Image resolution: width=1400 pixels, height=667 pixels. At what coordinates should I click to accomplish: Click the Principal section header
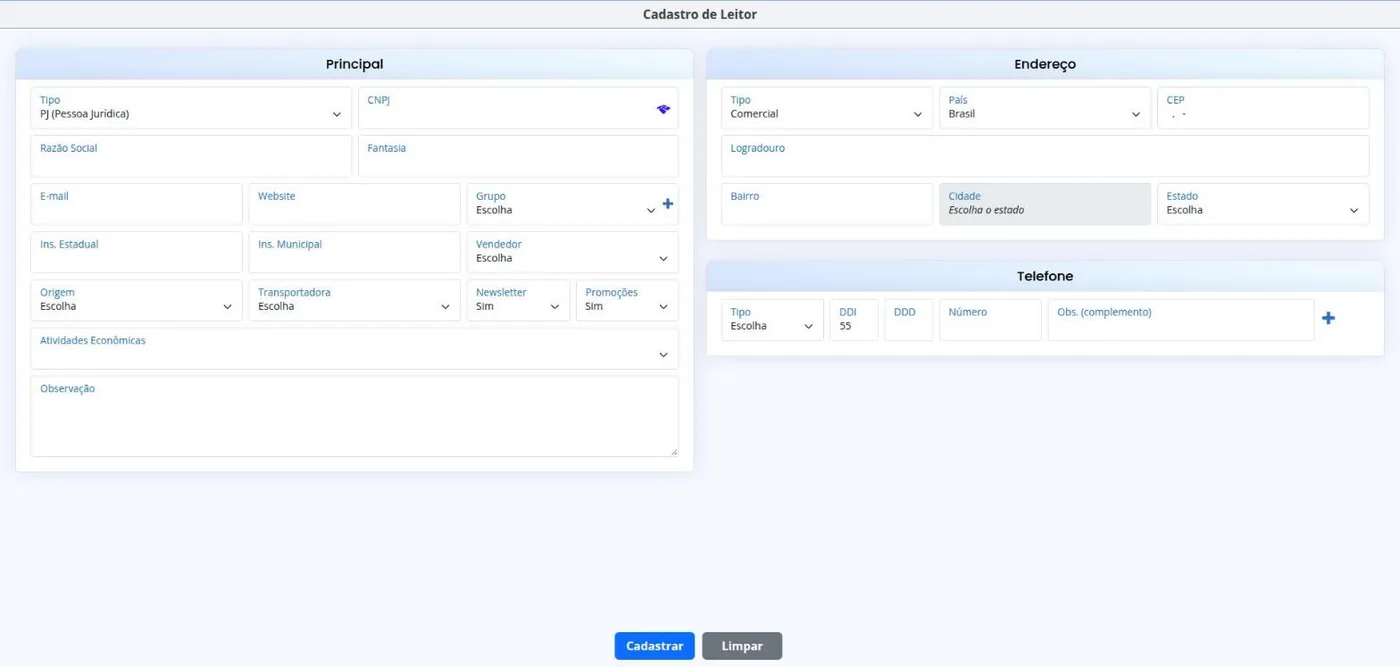pyautogui.click(x=354, y=64)
